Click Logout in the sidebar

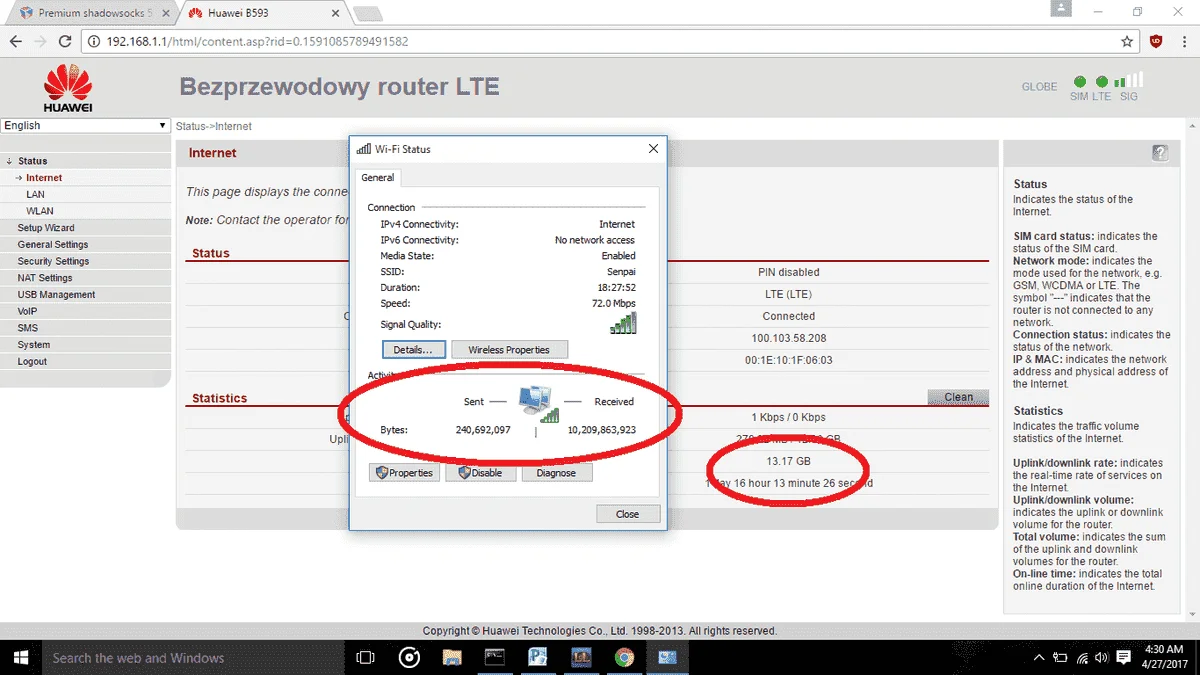32,362
